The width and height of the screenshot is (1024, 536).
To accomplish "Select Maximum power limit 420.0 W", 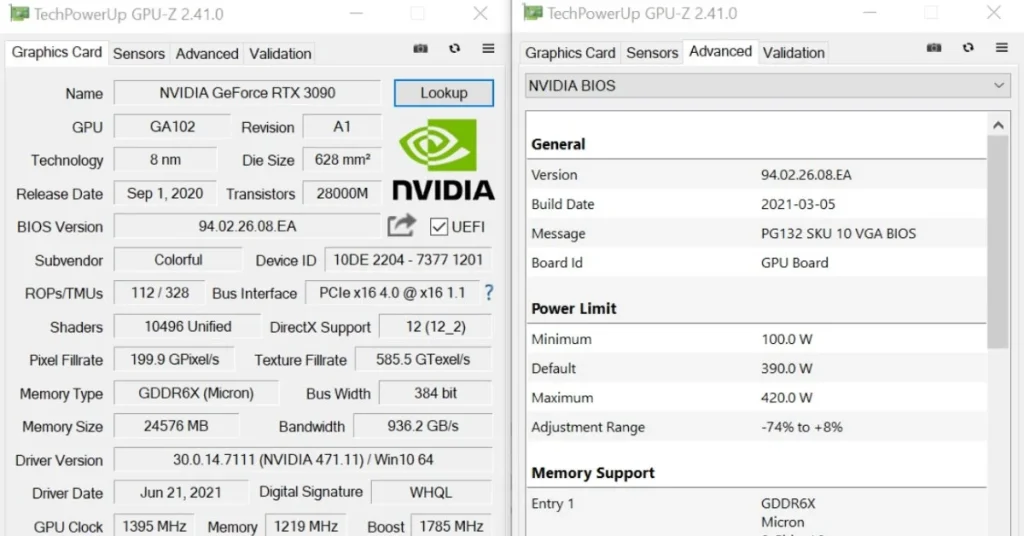I will [786, 398].
